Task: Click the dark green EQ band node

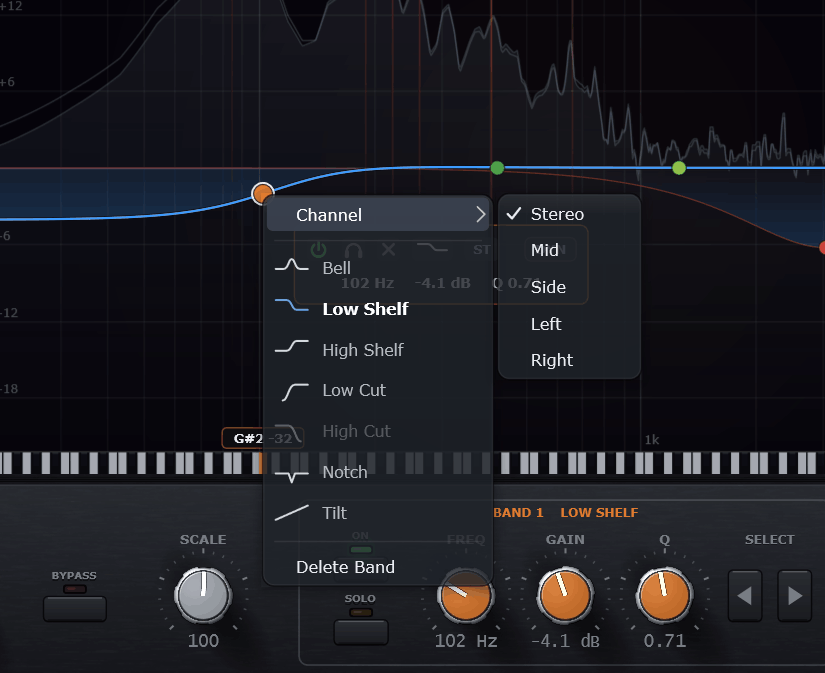Action: [497, 168]
